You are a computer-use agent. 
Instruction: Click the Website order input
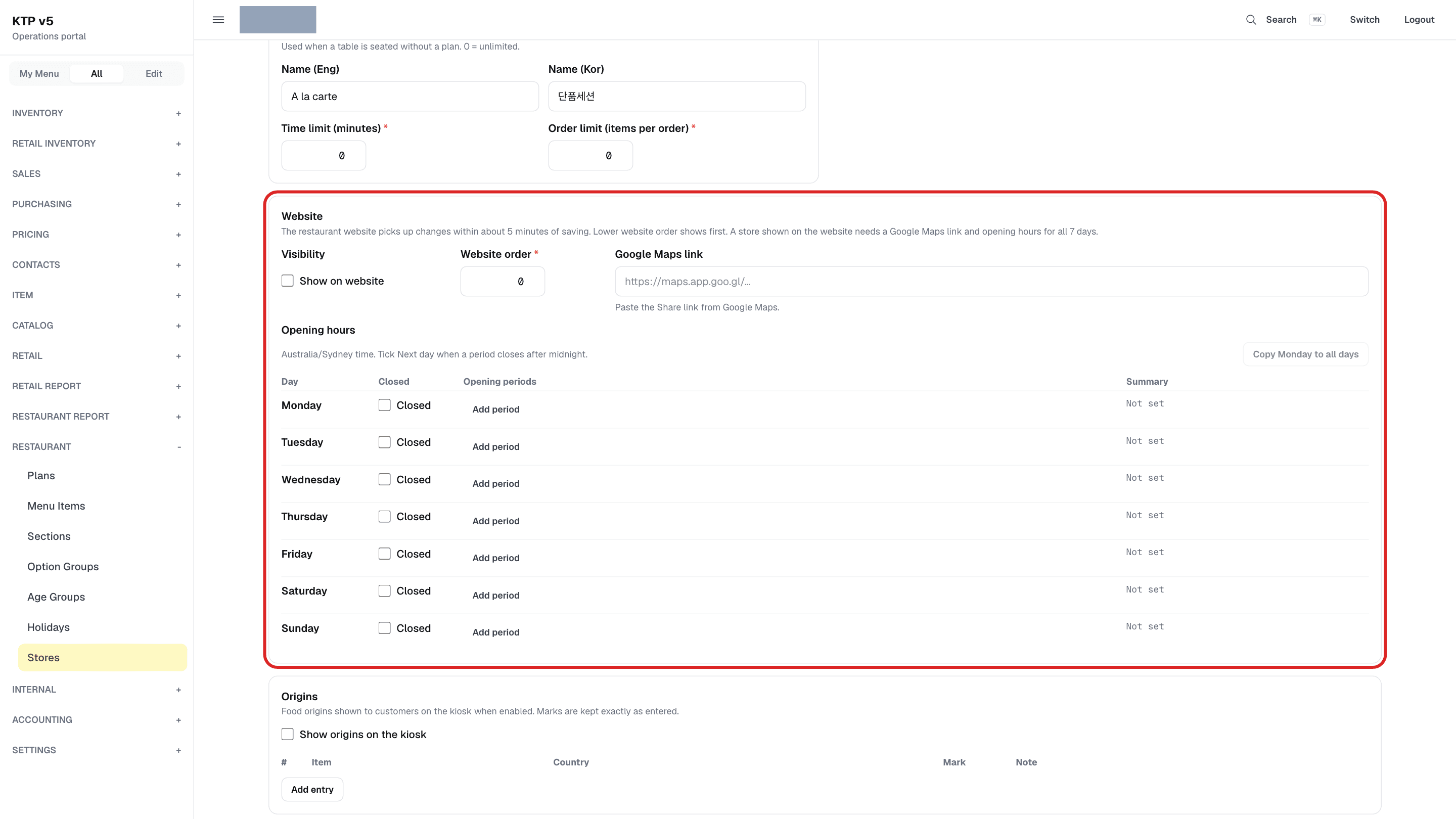point(503,282)
